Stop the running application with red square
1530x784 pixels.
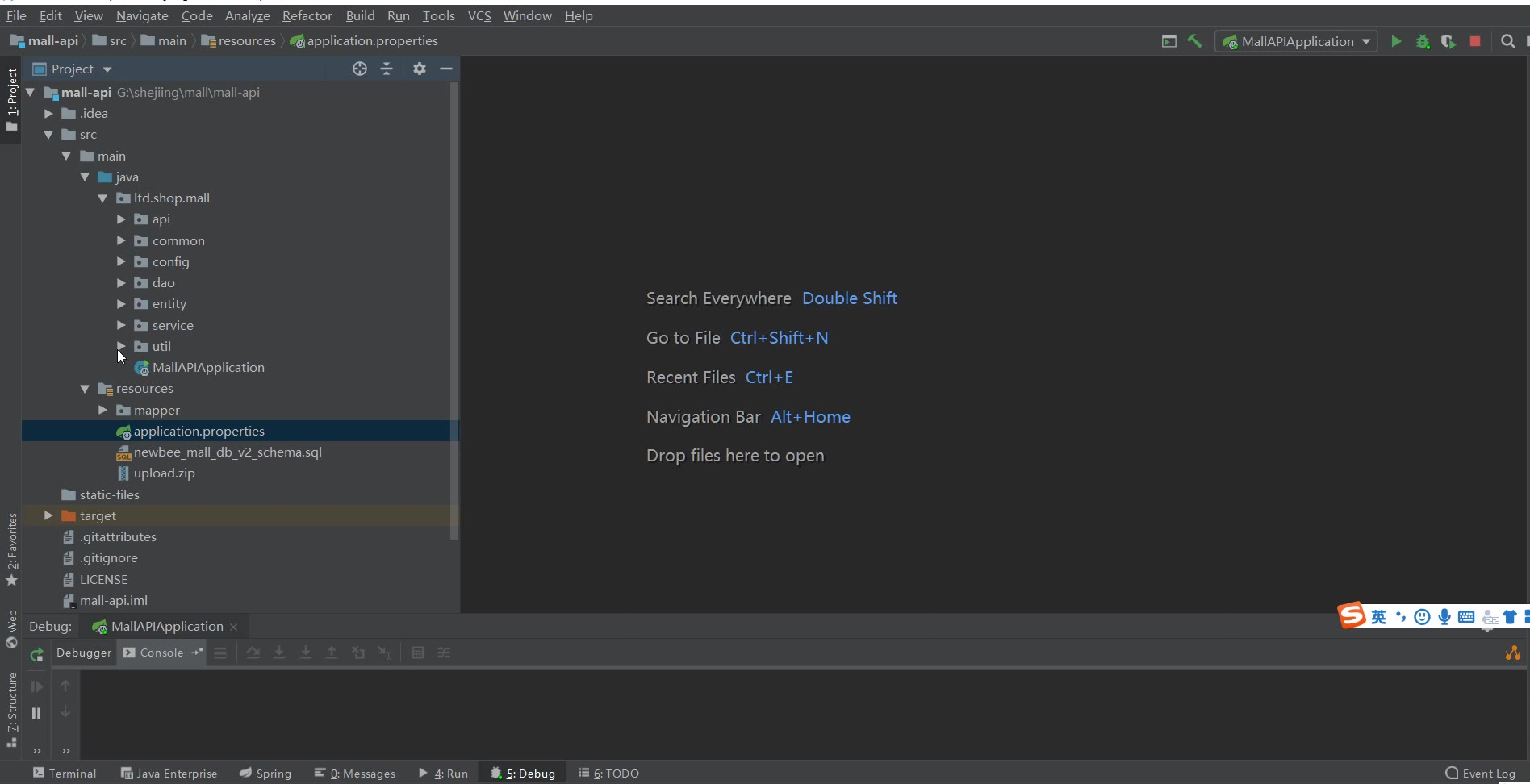pos(1475,41)
